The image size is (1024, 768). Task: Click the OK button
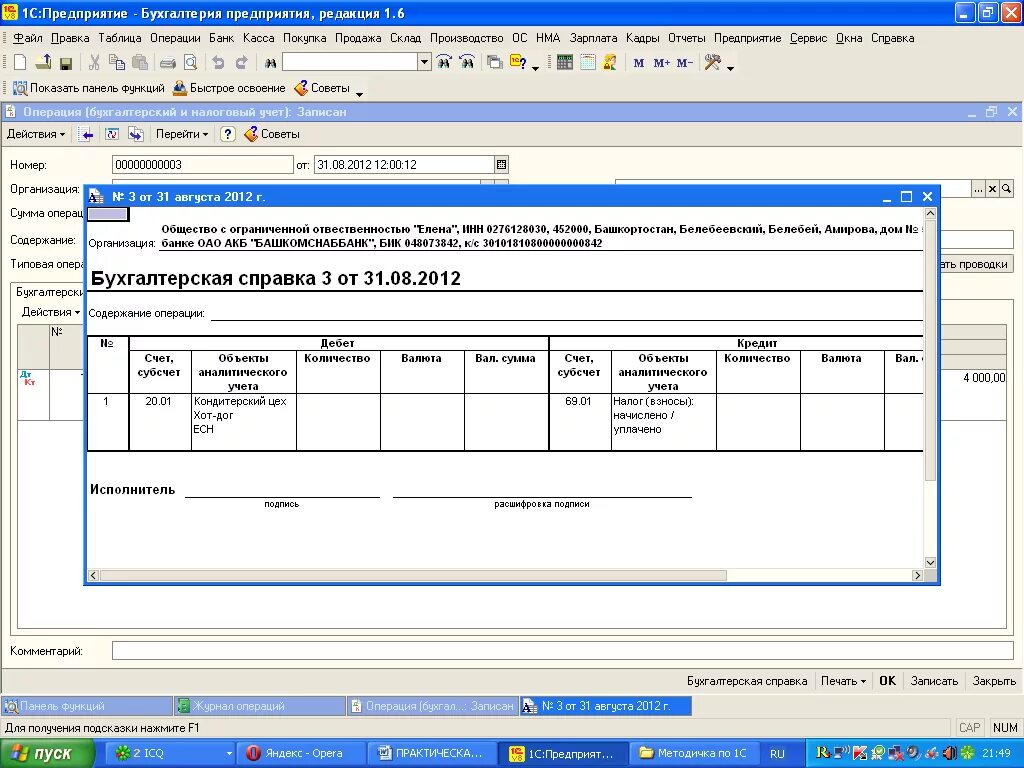(888, 681)
